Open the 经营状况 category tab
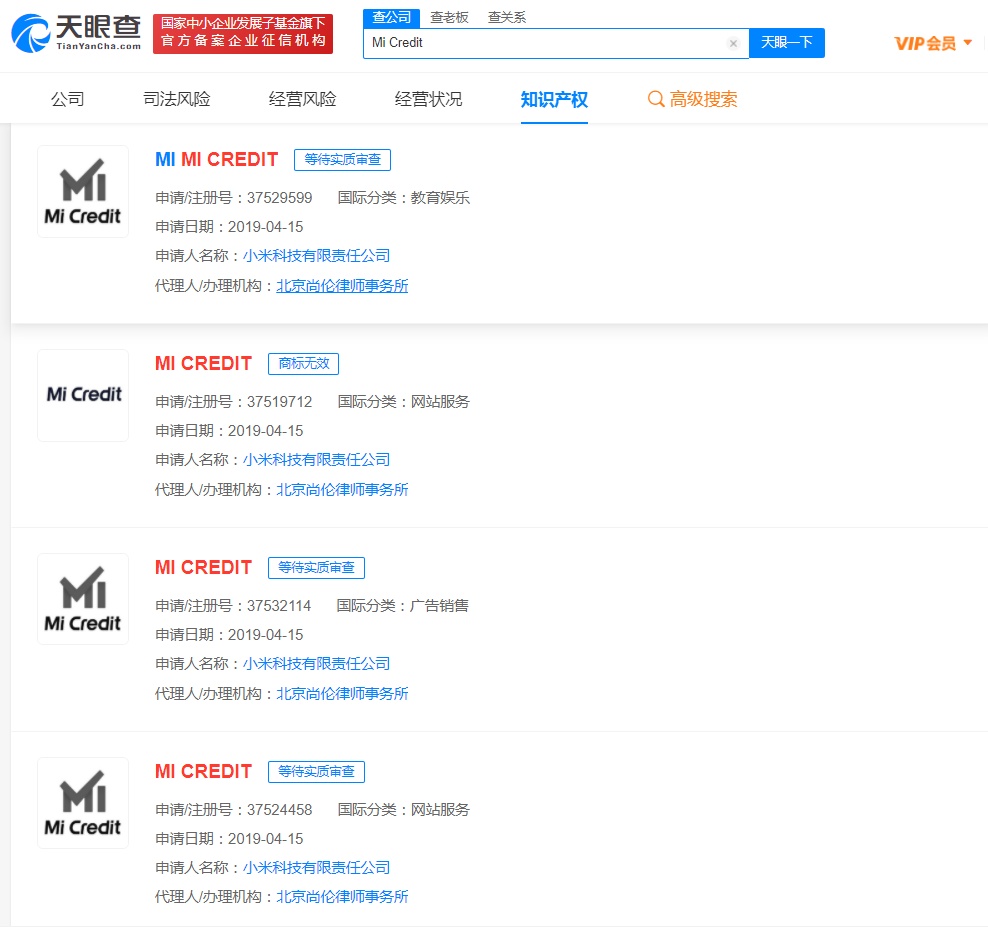 coord(428,99)
